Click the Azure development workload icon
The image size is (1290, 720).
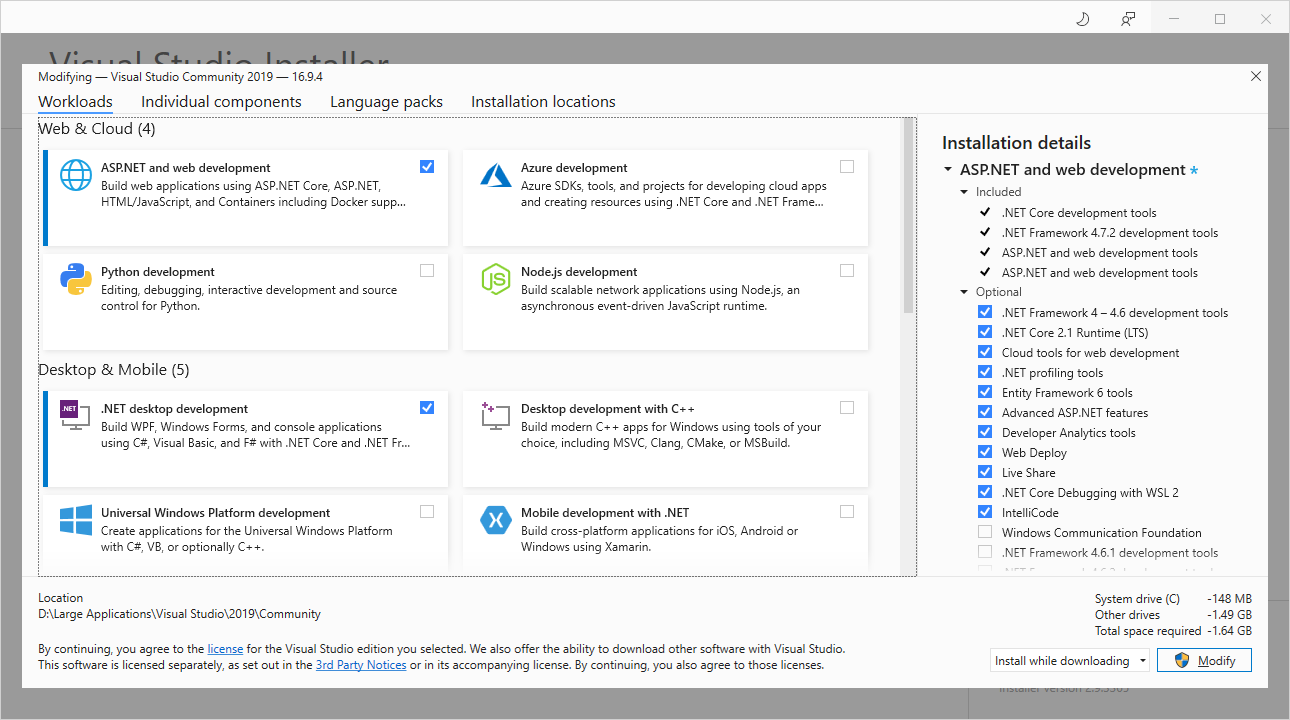pos(496,175)
